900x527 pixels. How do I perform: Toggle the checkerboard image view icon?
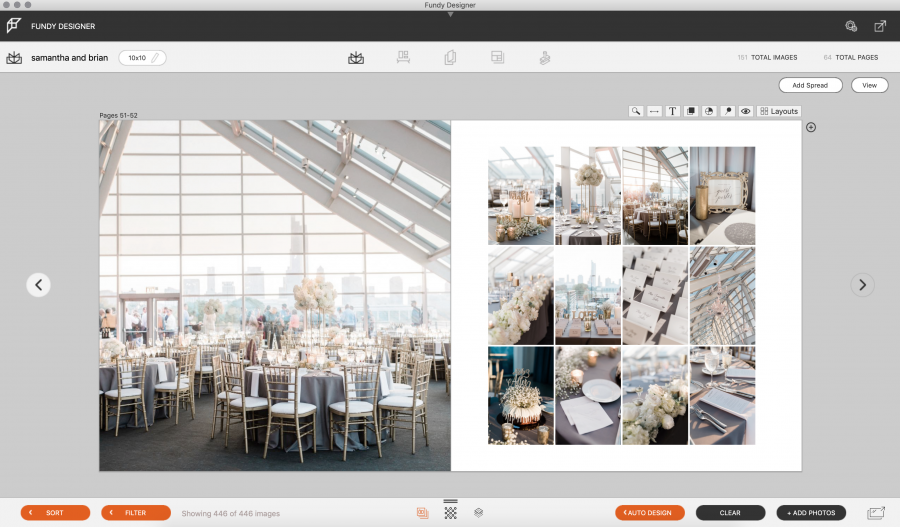point(450,513)
